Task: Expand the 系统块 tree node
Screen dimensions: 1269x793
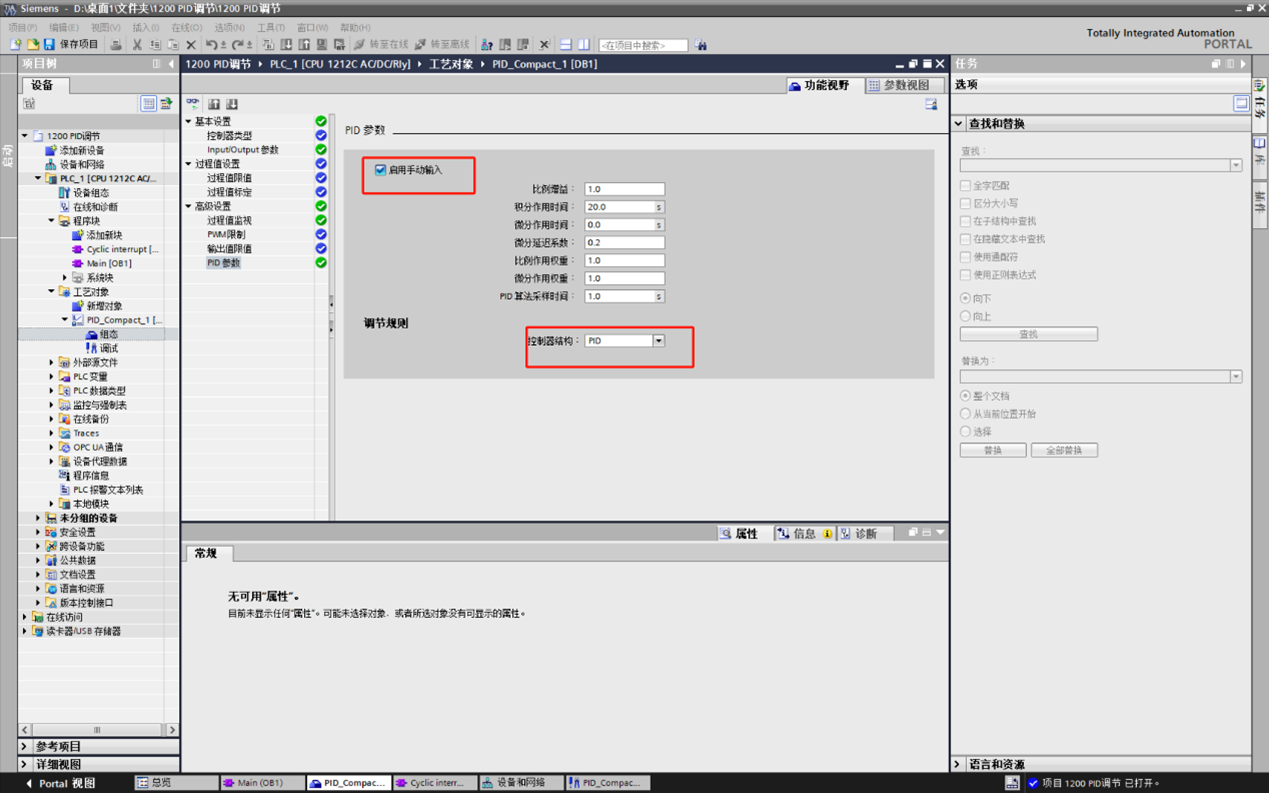Action: click(65, 278)
